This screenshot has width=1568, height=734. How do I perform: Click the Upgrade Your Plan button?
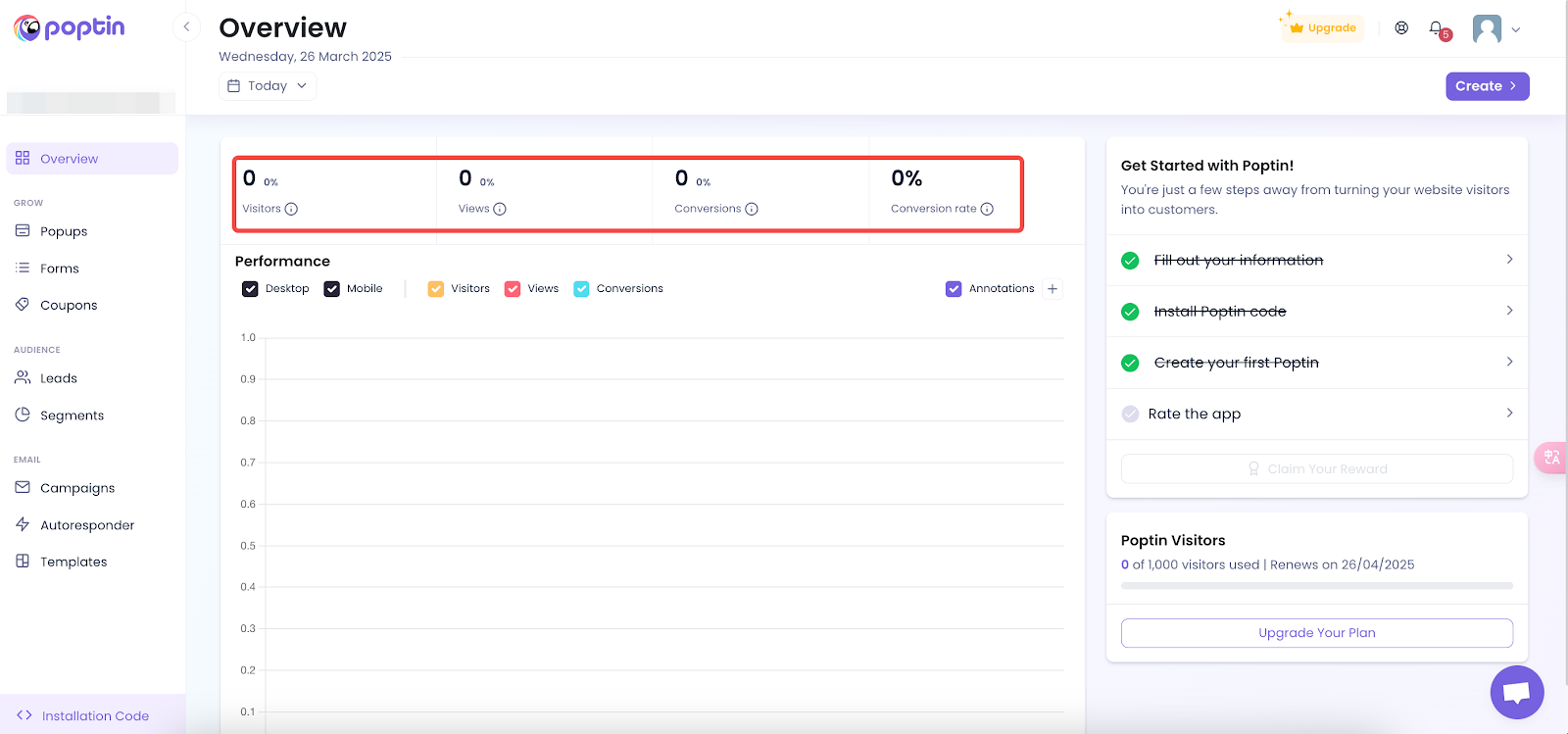click(x=1316, y=633)
